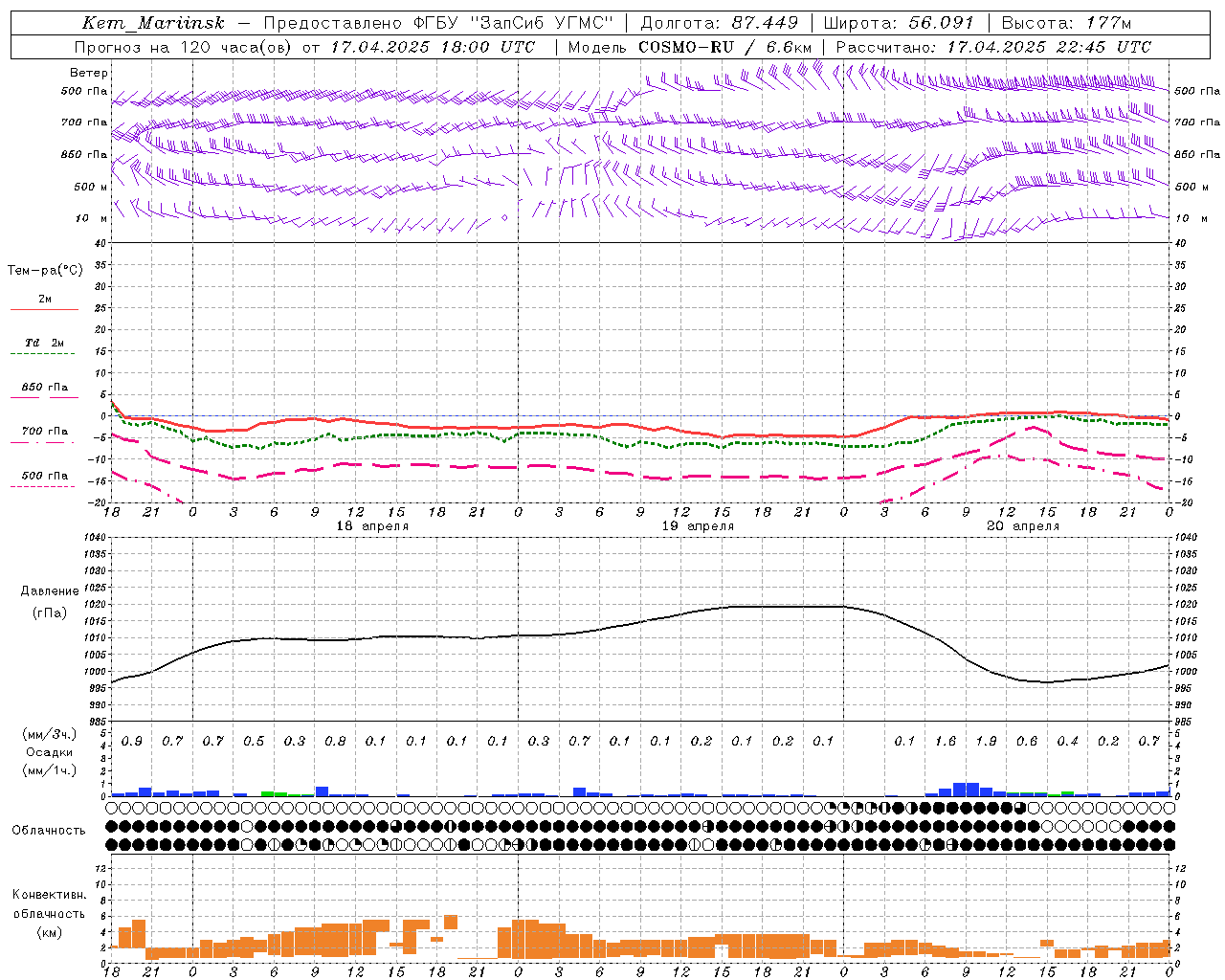Click the Широта: 56.091 value
Viewport: 1225px width, 980px height.
point(899,23)
